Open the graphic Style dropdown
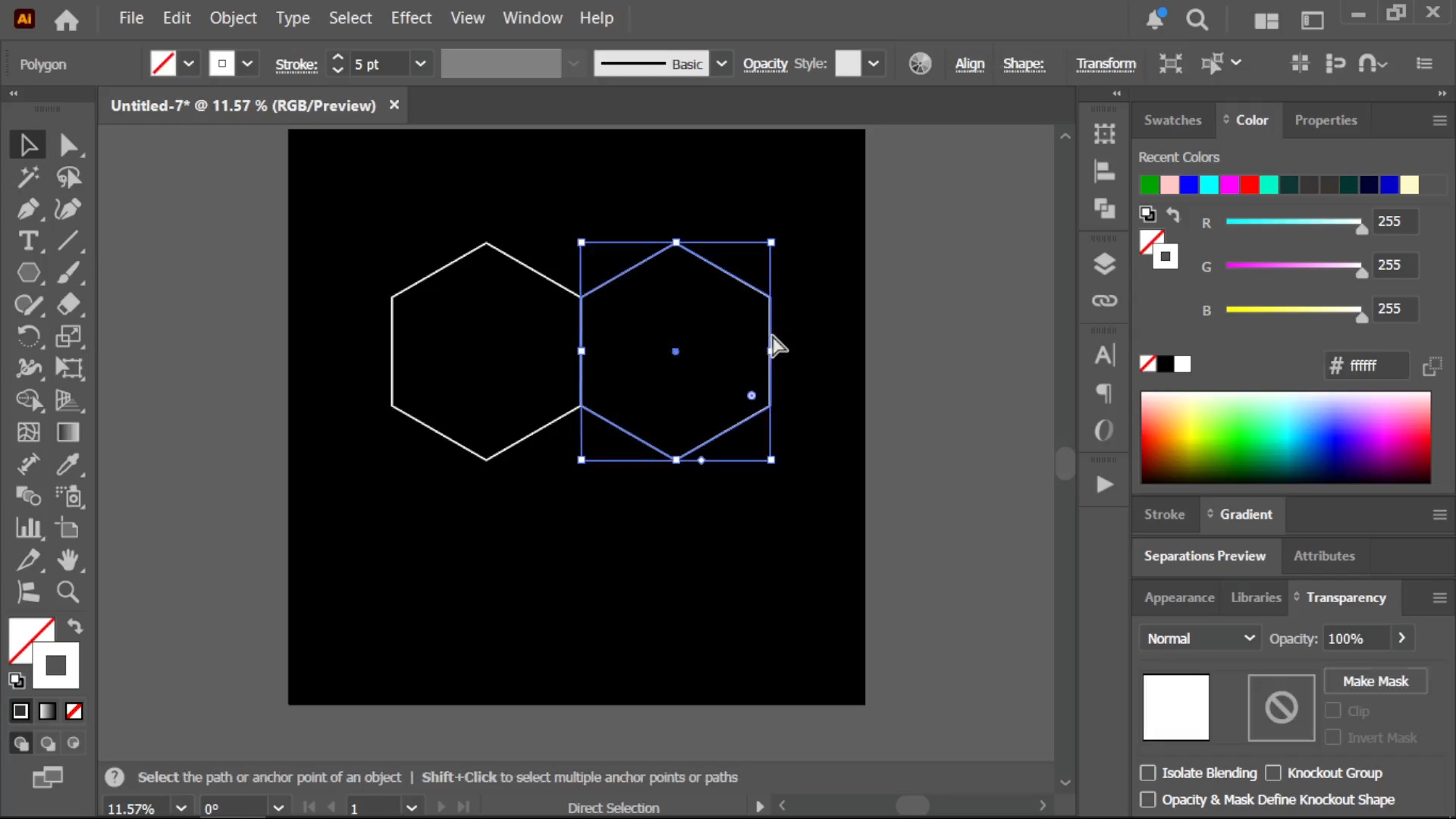The width and height of the screenshot is (1456, 819). coord(874,64)
